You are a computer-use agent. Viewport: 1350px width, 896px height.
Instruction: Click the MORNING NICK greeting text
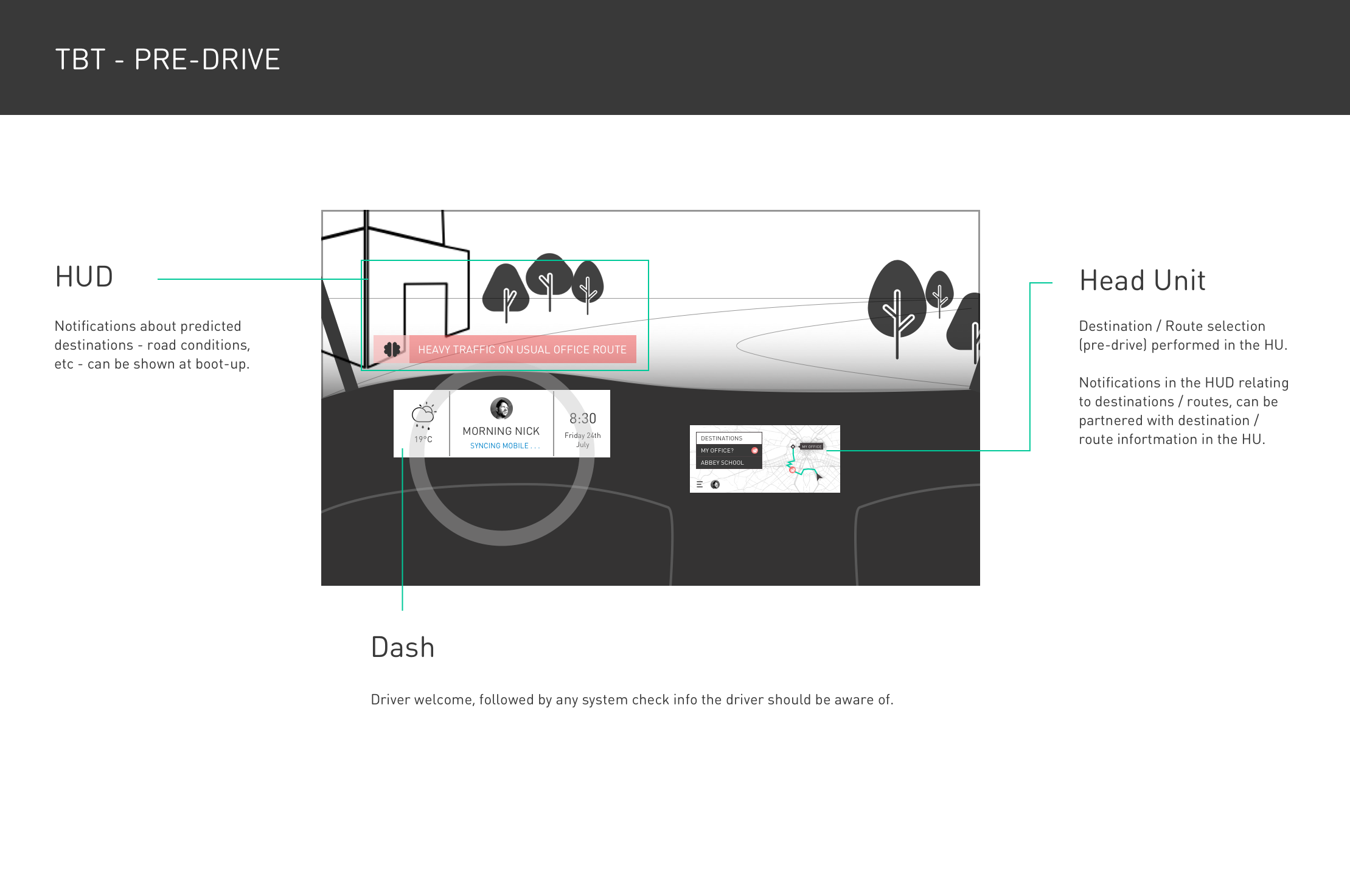[501, 431]
